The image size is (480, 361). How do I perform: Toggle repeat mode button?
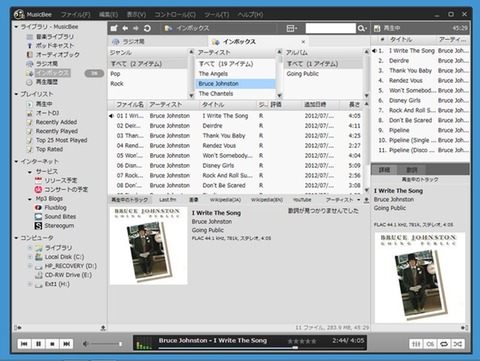[444, 344]
